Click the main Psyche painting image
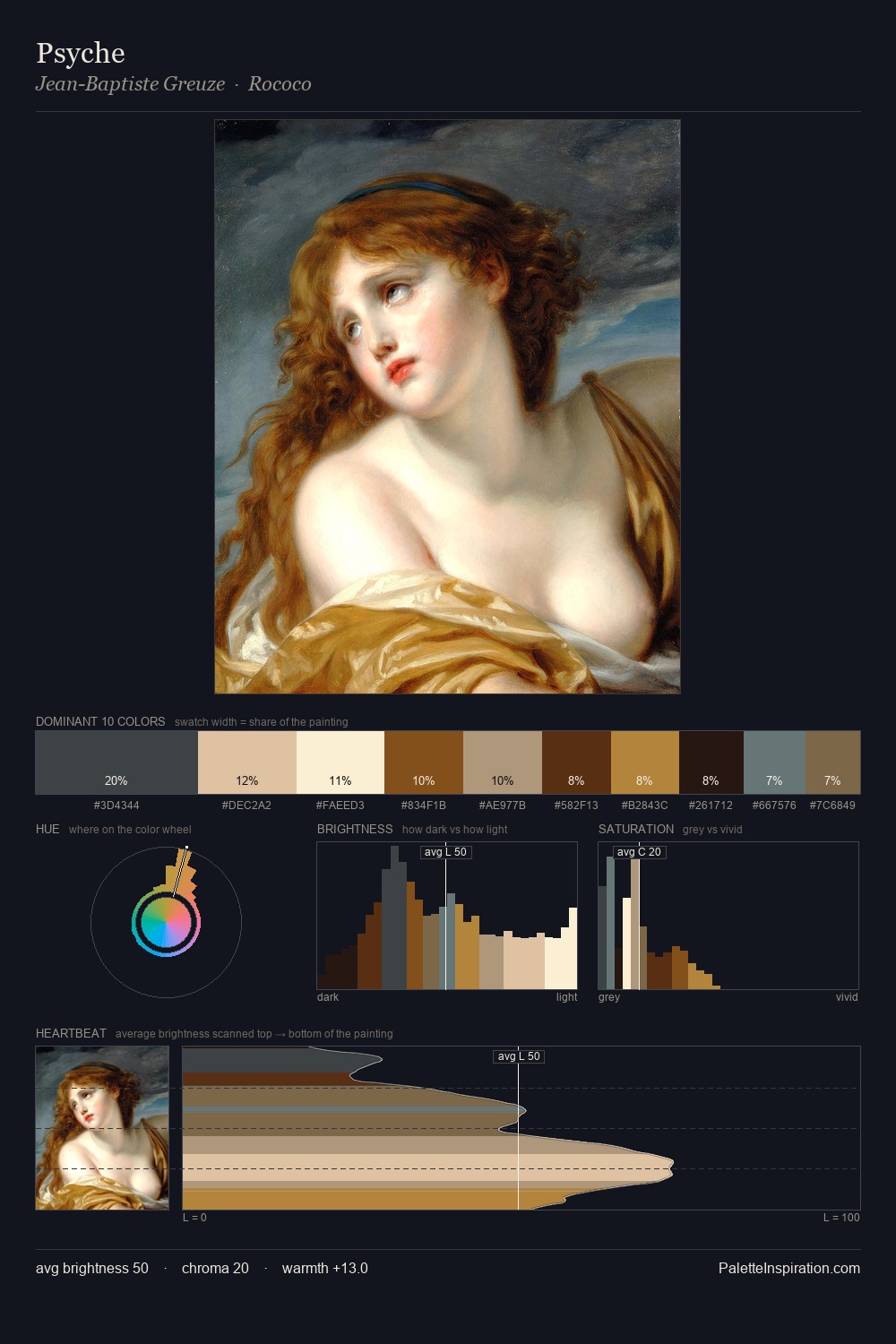 pyautogui.click(x=447, y=407)
